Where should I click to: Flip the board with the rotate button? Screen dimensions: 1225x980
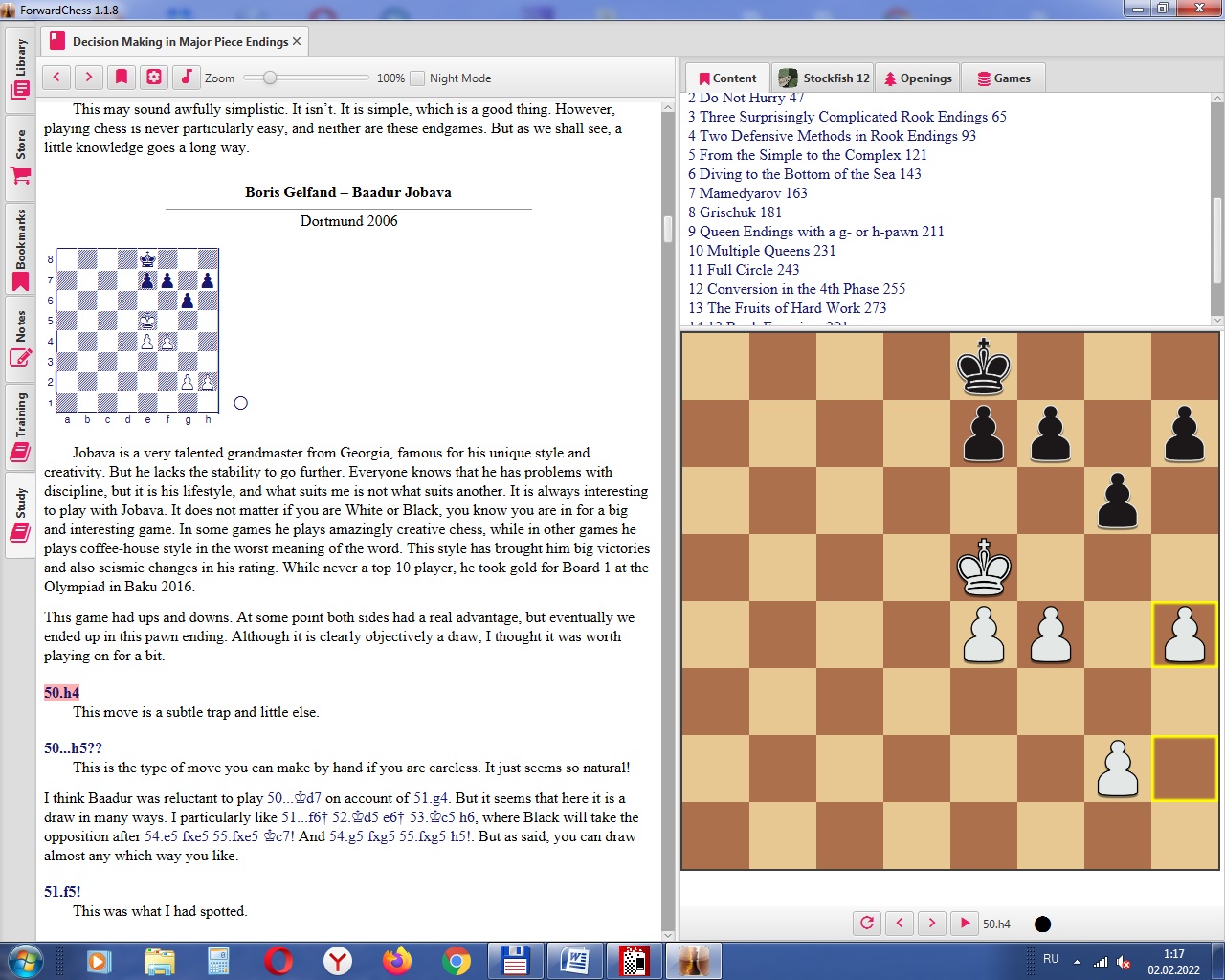(867, 924)
